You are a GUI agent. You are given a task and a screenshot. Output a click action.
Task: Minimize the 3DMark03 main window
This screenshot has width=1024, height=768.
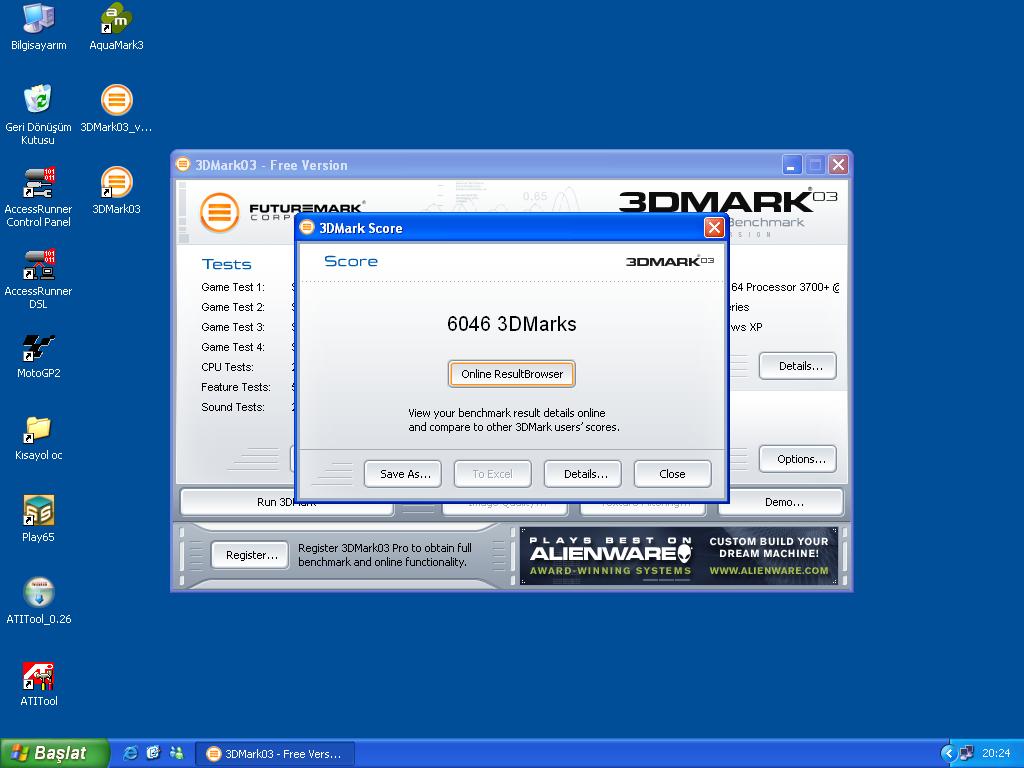point(792,165)
